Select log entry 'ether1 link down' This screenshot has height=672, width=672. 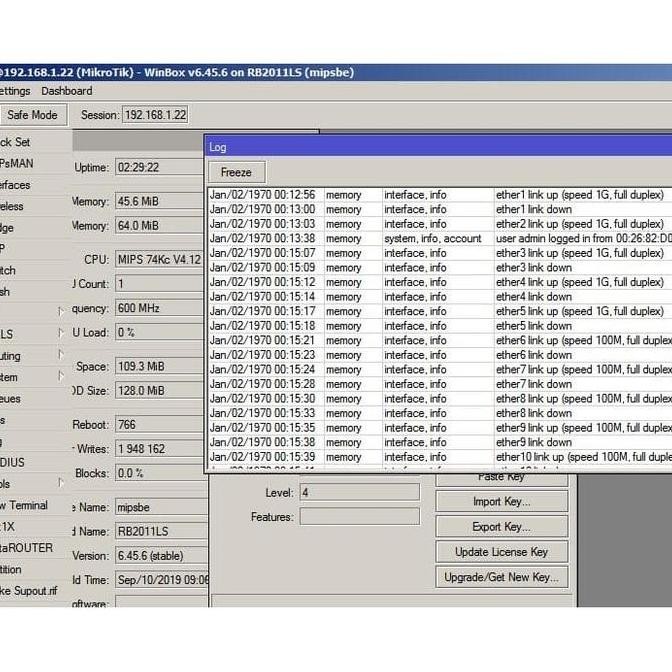(x=440, y=210)
